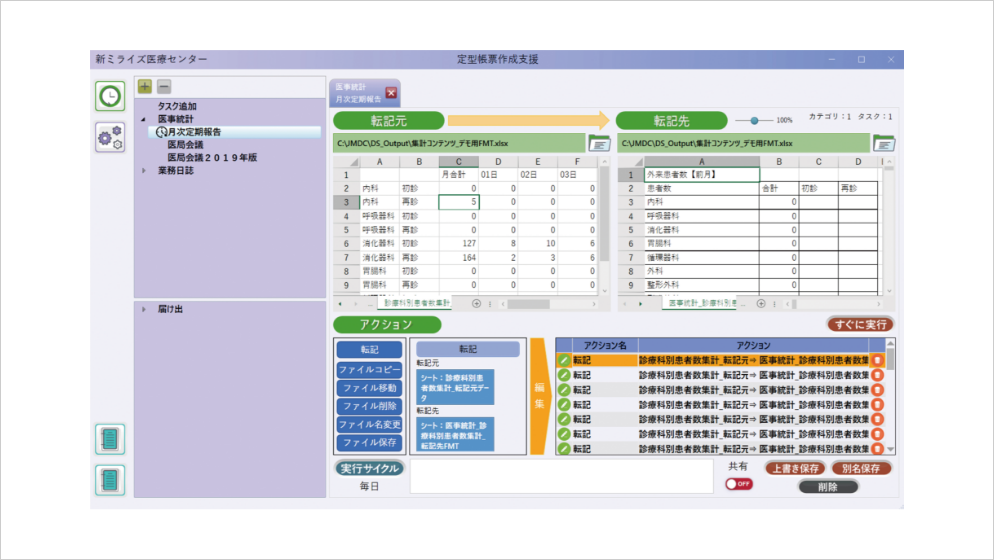
Task: Click the orange trash icon on first action row
Action: [x=877, y=360]
